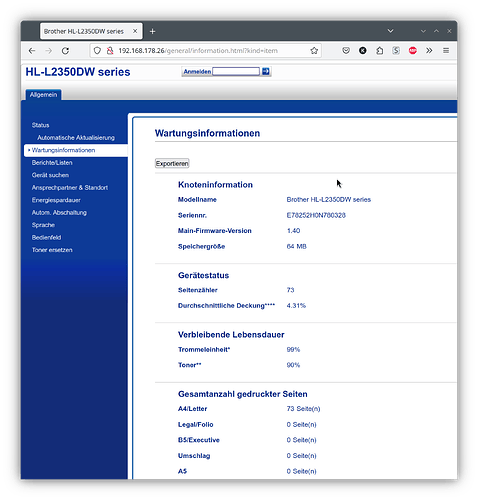Show more toolbar items chevron
Screen dimensions: 477x500
[429, 51]
